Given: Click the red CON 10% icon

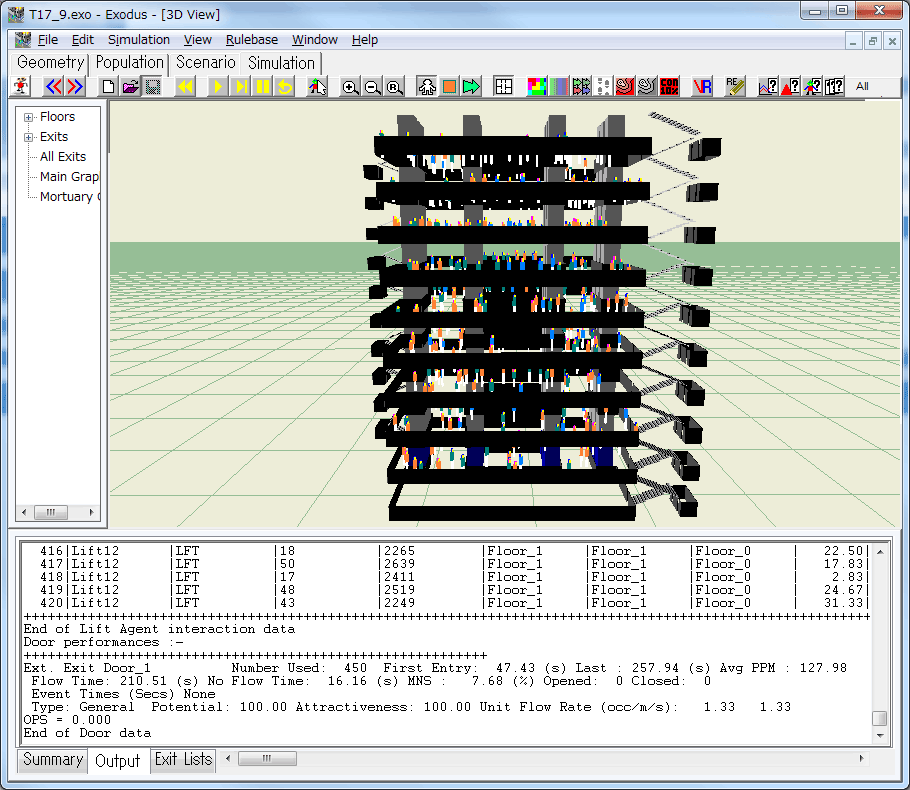Looking at the screenshot, I should pos(670,87).
